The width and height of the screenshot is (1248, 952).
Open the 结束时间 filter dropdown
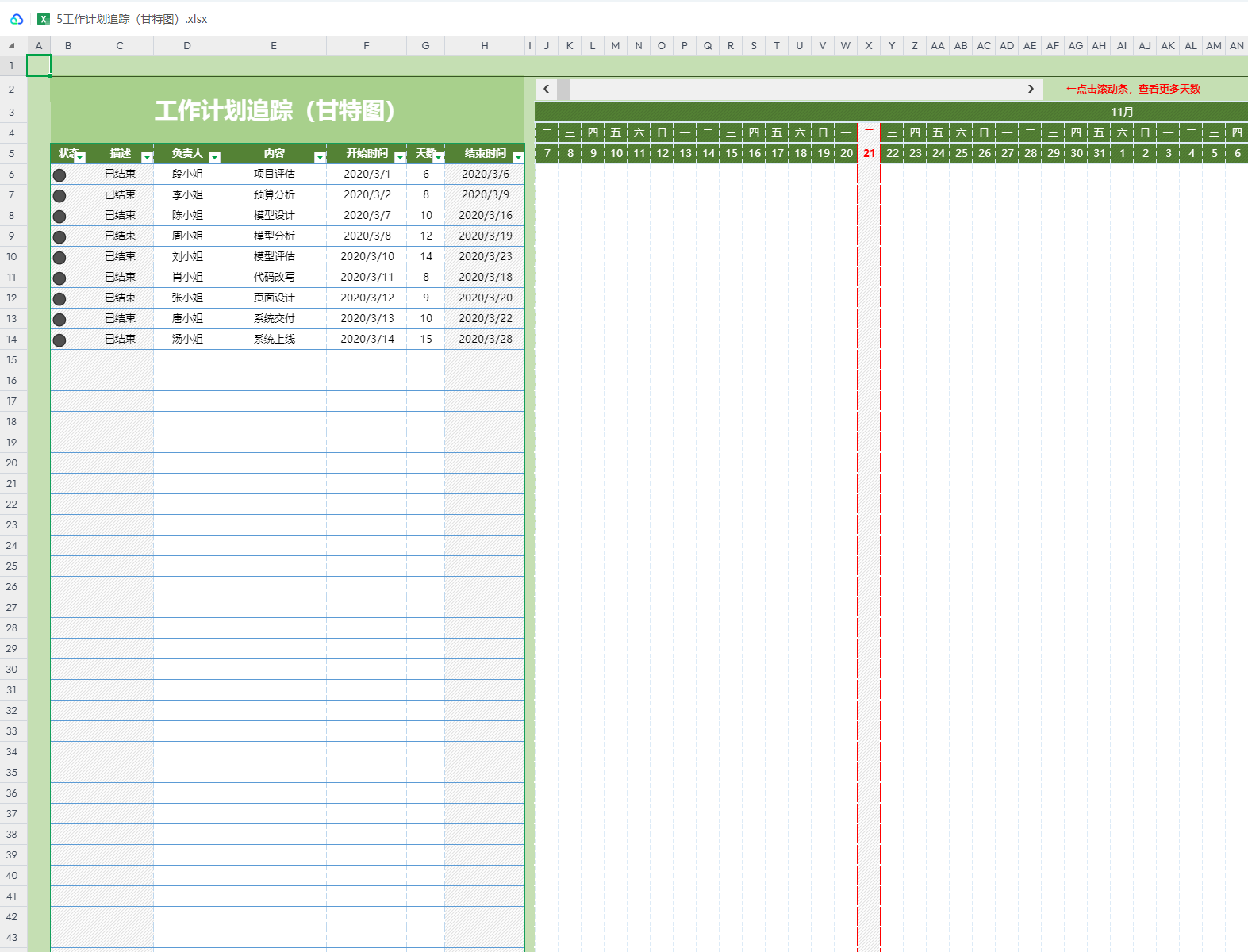518,157
